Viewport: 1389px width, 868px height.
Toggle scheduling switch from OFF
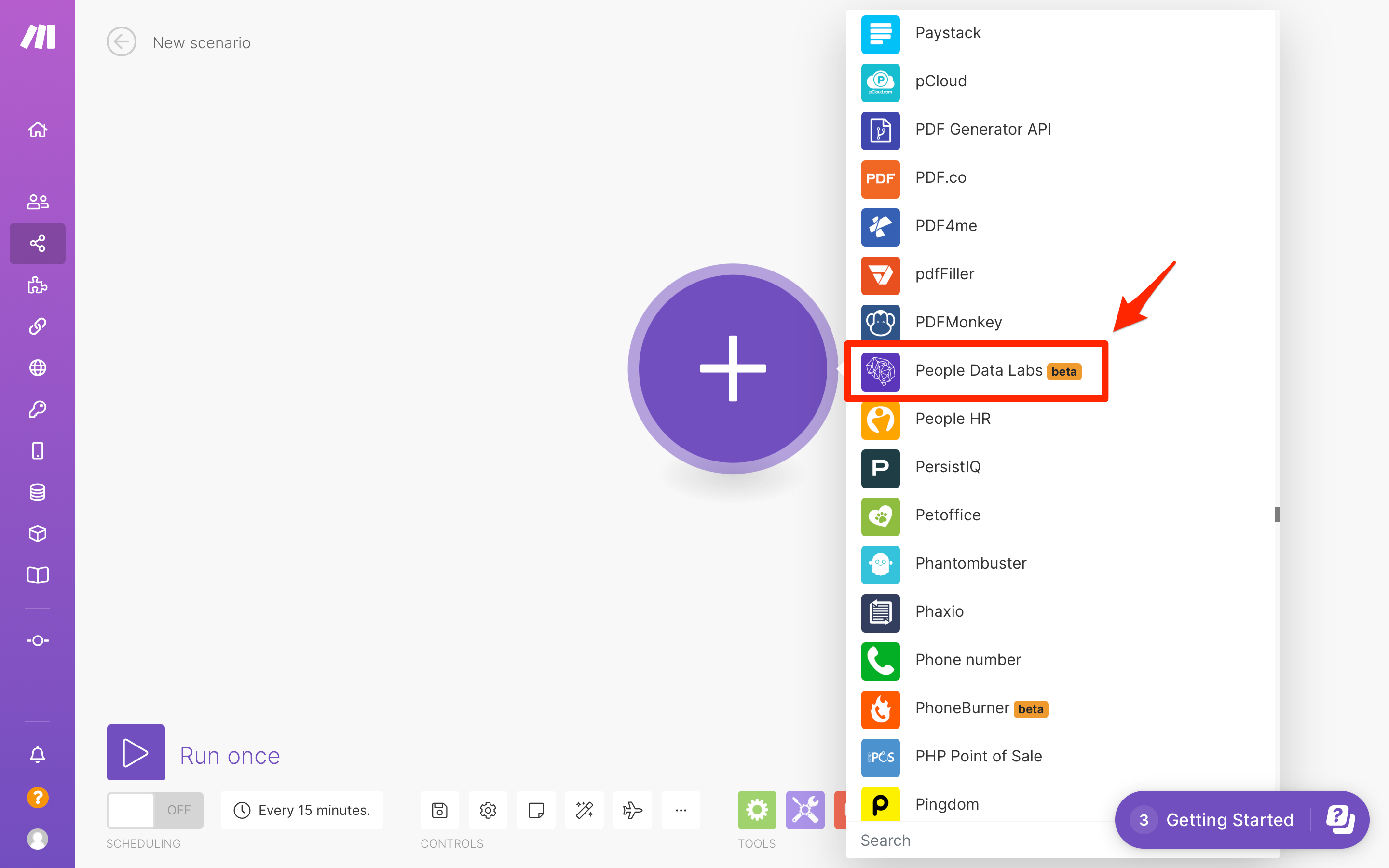(x=155, y=810)
